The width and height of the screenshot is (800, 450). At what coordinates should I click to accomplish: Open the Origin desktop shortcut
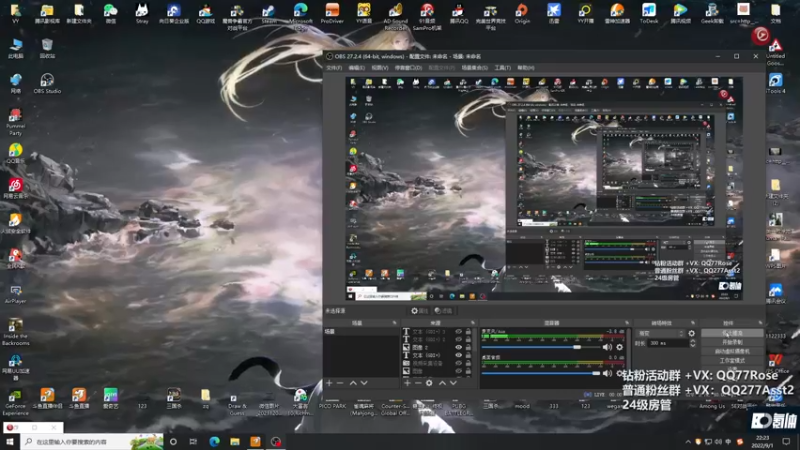pos(522,13)
